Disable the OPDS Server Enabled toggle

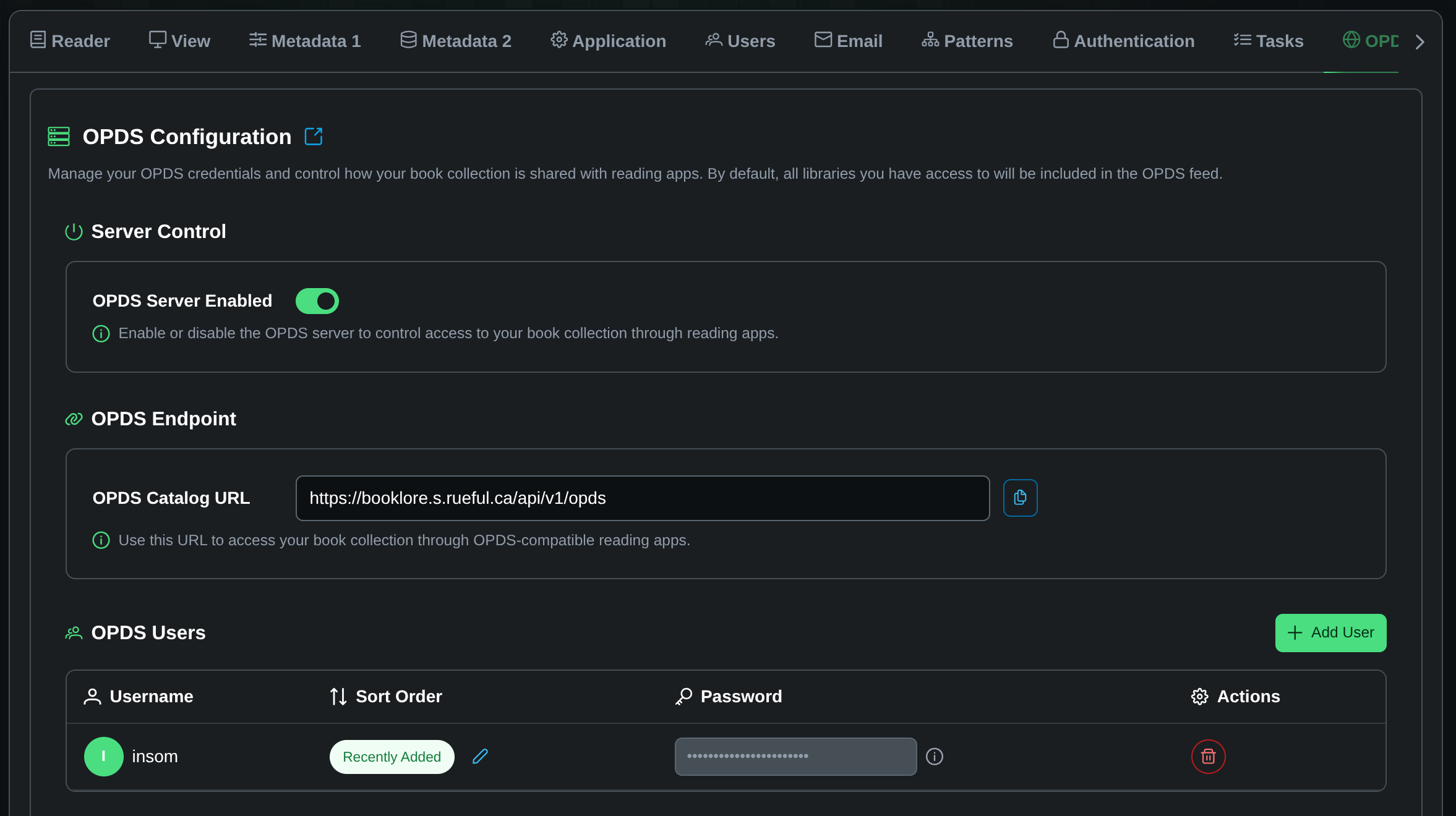pyautogui.click(x=317, y=301)
